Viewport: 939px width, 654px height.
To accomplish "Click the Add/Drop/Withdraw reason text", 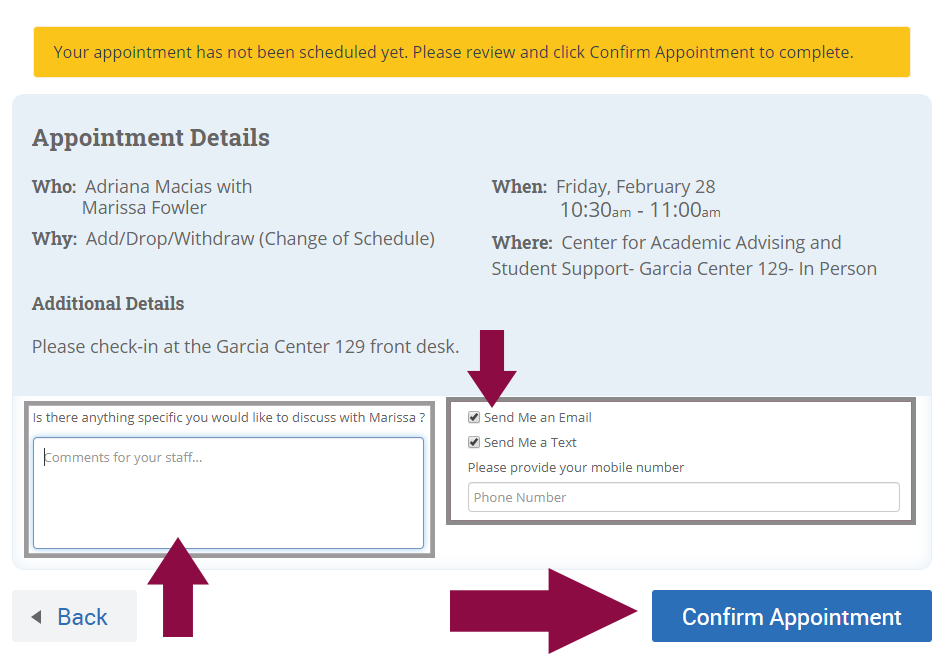I will pyautogui.click(x=260, y=239).
